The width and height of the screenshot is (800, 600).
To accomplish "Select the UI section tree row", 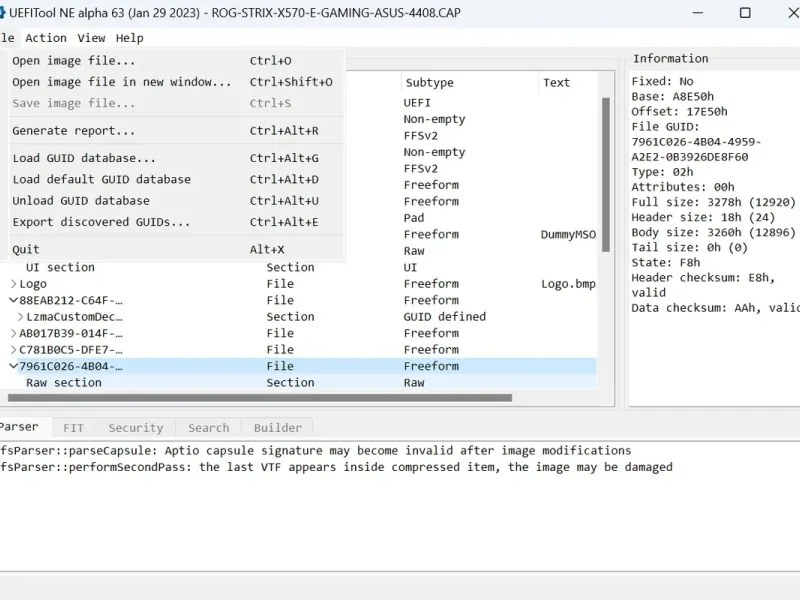I will click(x=298, y=267).
